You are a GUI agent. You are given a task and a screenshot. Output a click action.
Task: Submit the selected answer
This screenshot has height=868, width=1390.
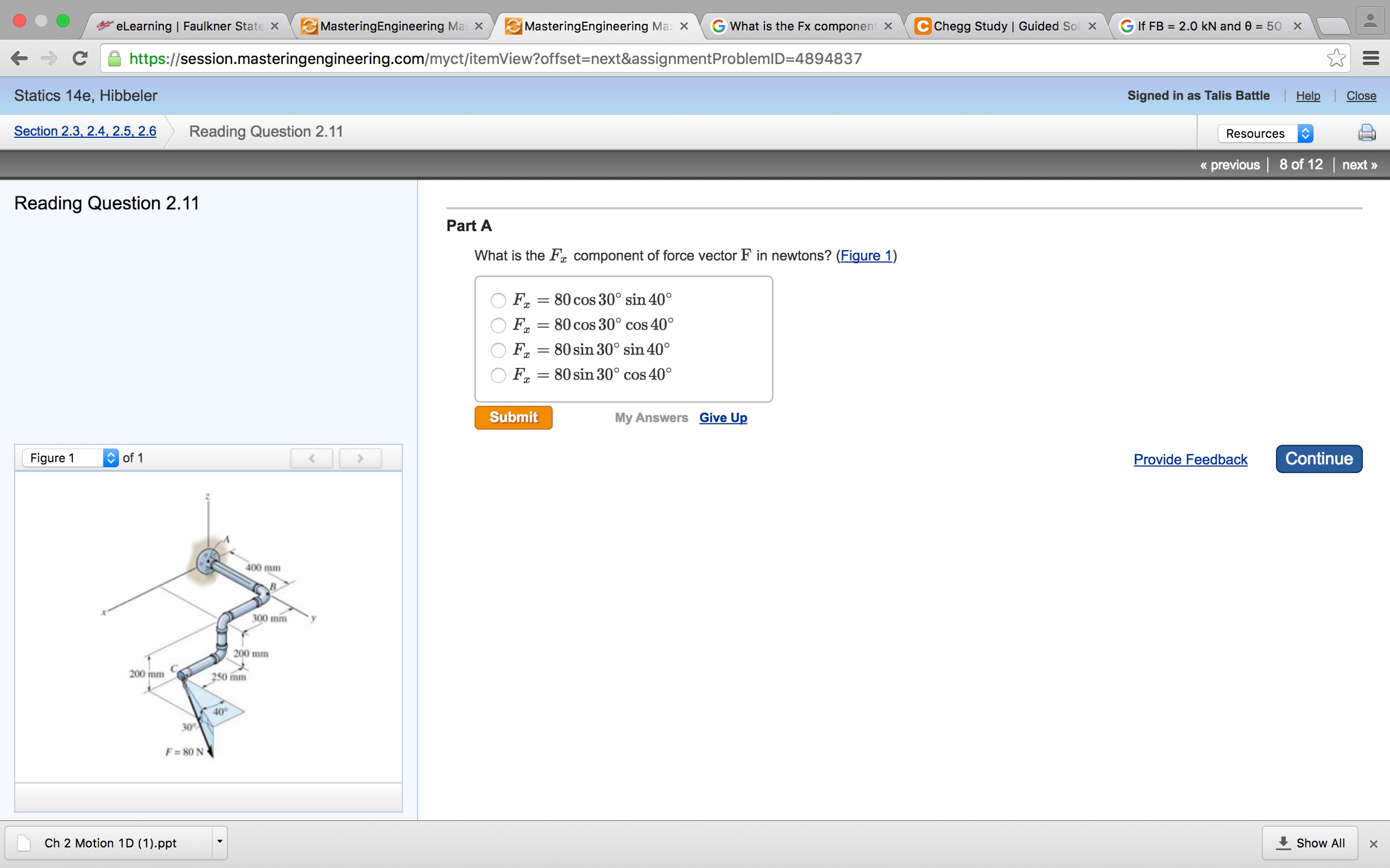coord(513,417)
